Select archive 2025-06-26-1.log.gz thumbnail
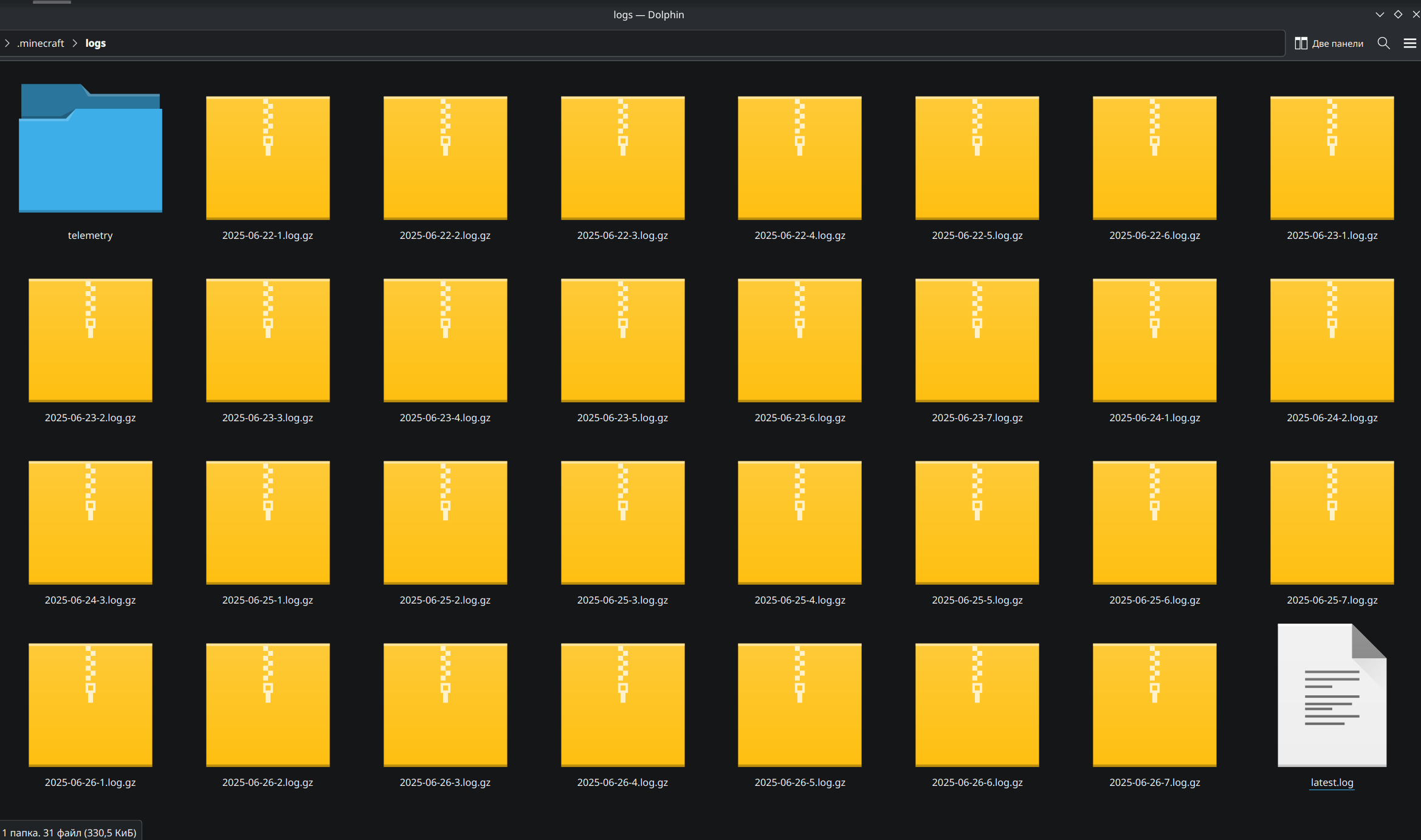Image resolution: width=1421 pixels, height=840 pixels. [90, 704]
